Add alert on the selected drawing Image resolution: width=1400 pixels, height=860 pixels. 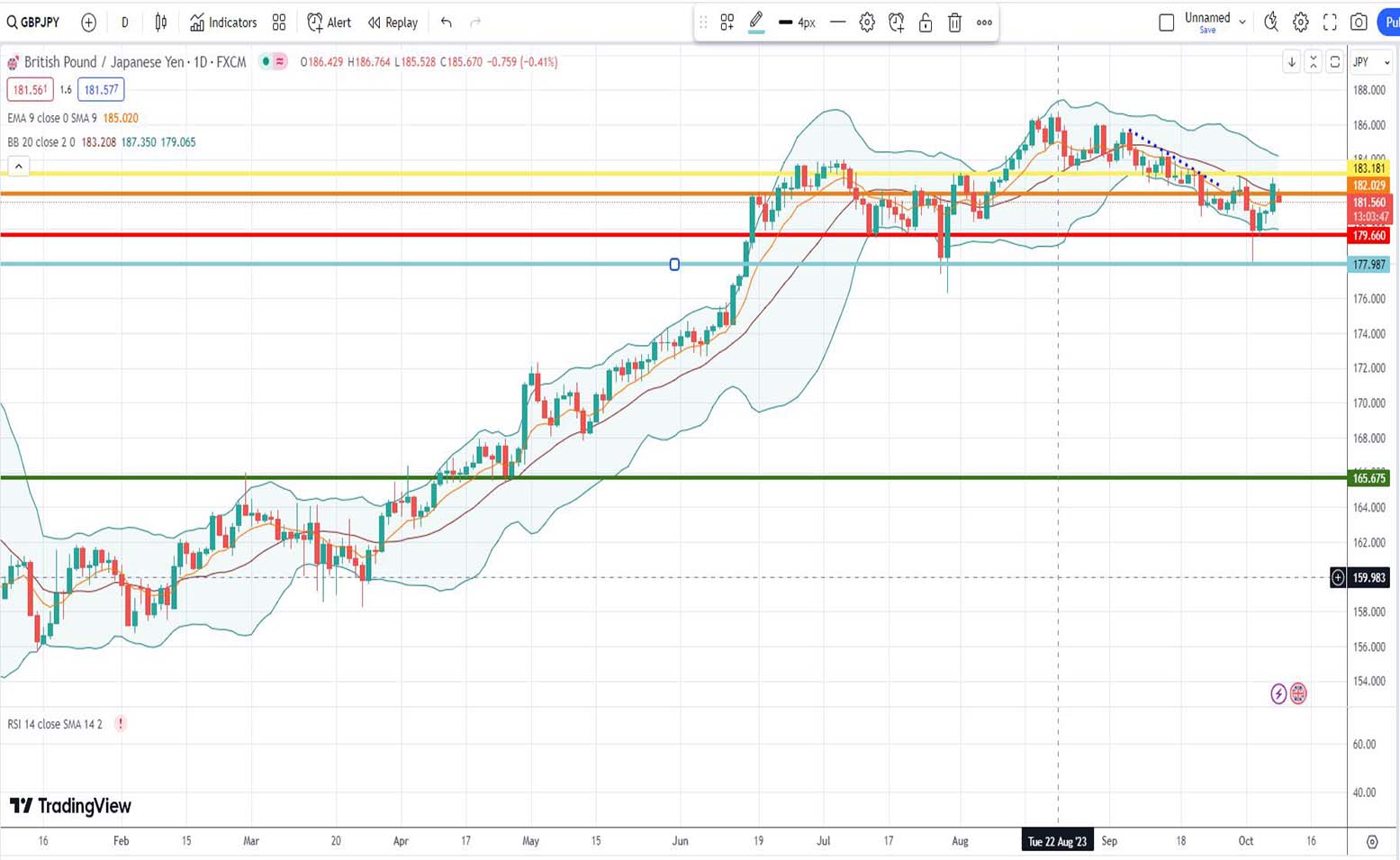click(896, 23)
